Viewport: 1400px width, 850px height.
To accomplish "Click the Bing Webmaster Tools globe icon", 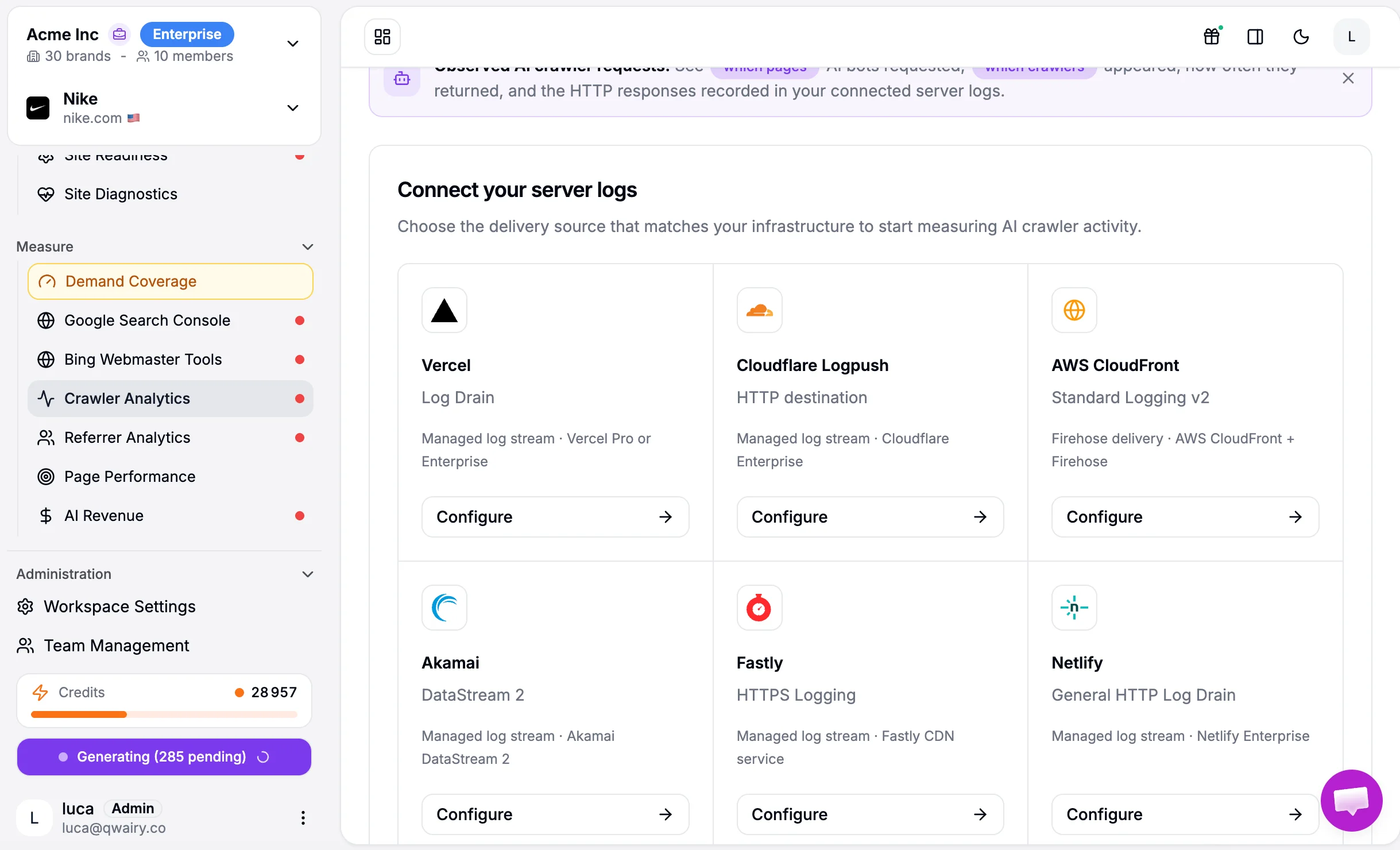I will [x=46, y=360].
